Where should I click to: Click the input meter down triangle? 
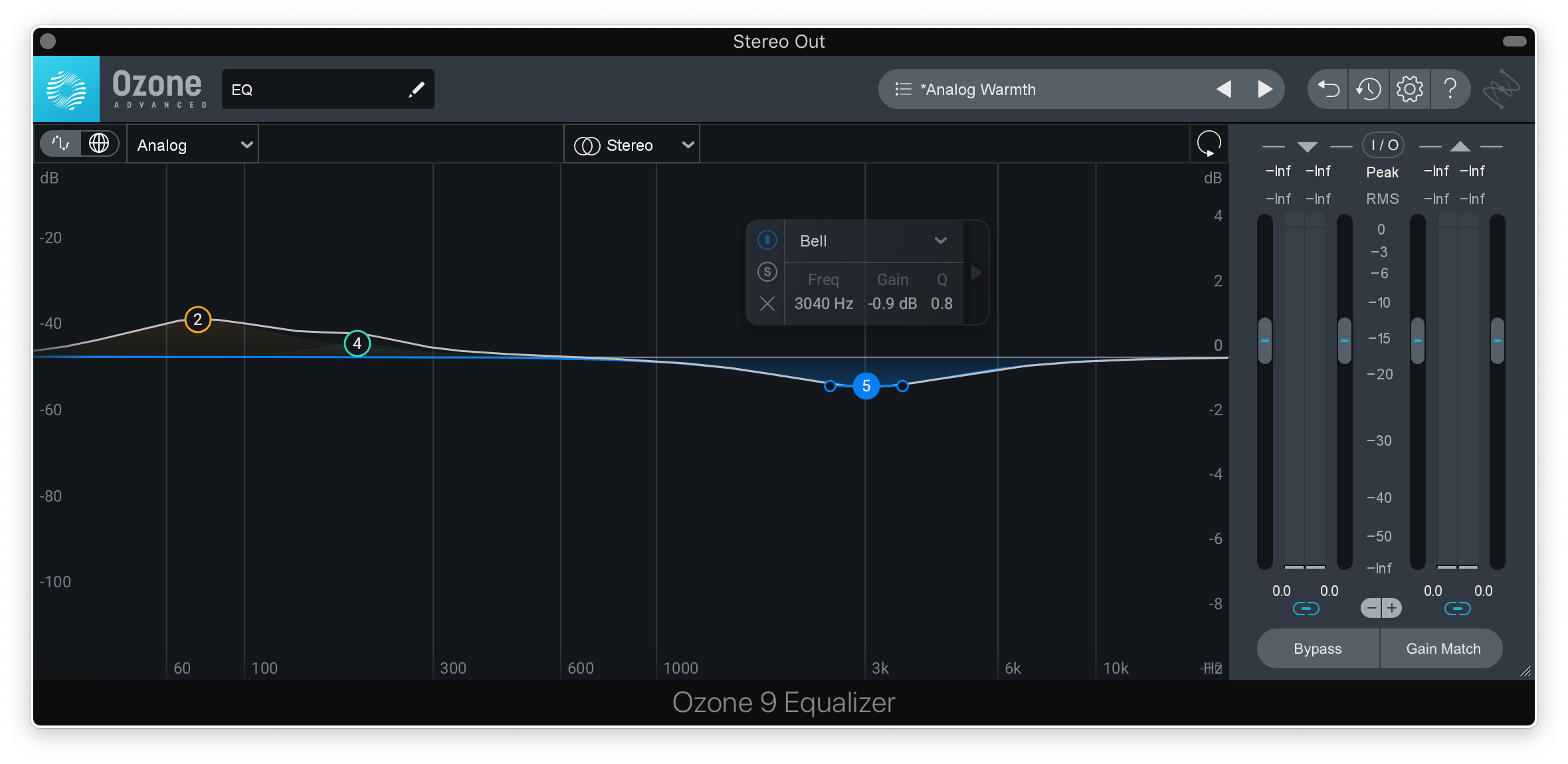[x=1307, y=147]
